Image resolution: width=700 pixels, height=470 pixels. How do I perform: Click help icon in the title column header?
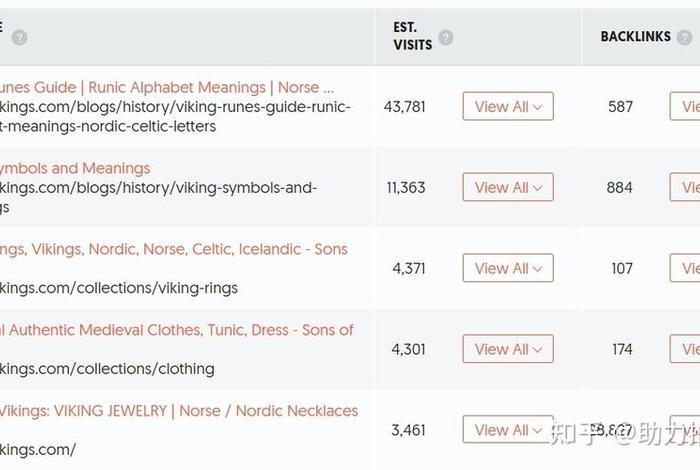[19, 37]
